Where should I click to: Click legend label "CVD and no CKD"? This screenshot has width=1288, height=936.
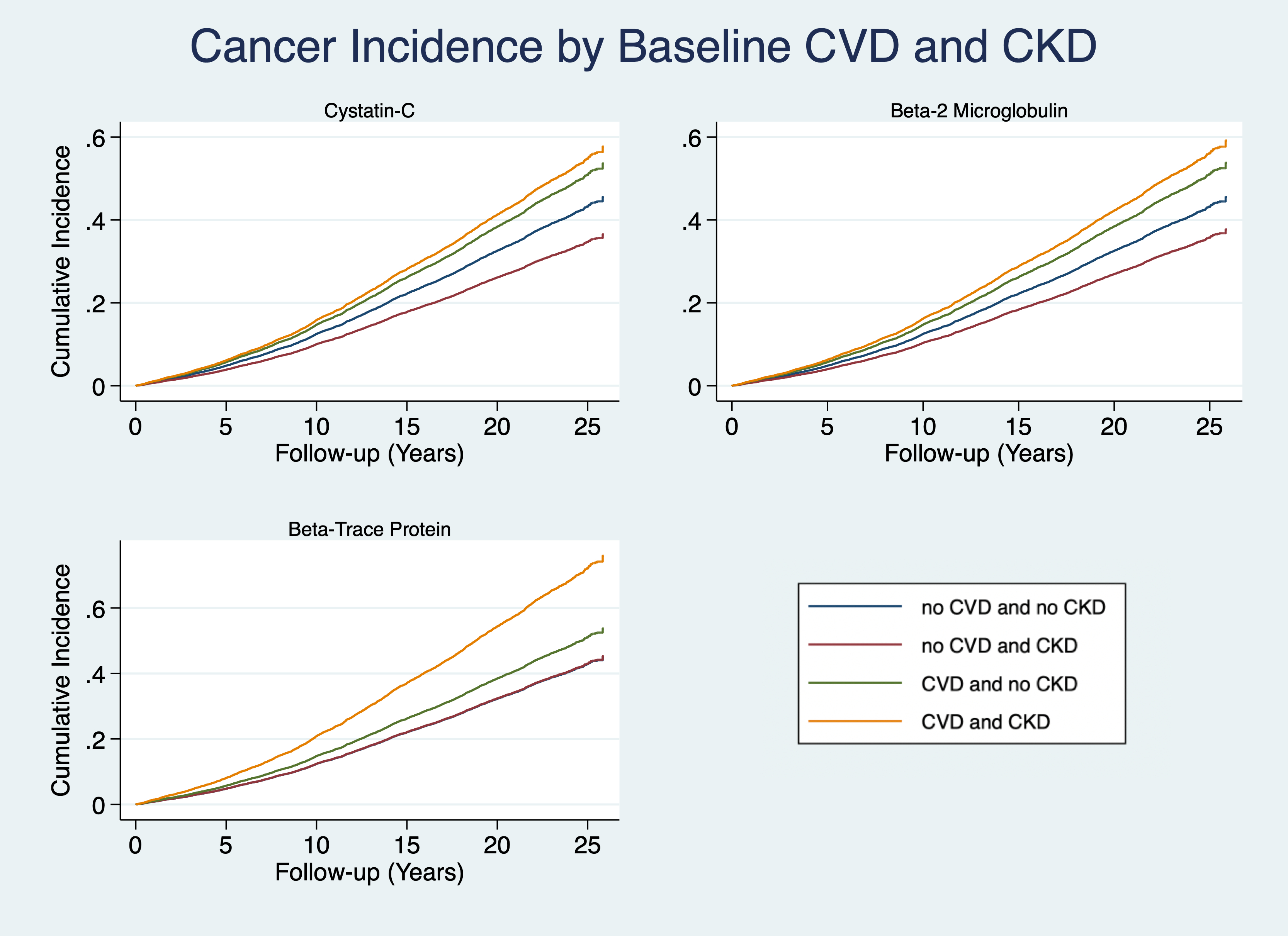click(999, 683)
